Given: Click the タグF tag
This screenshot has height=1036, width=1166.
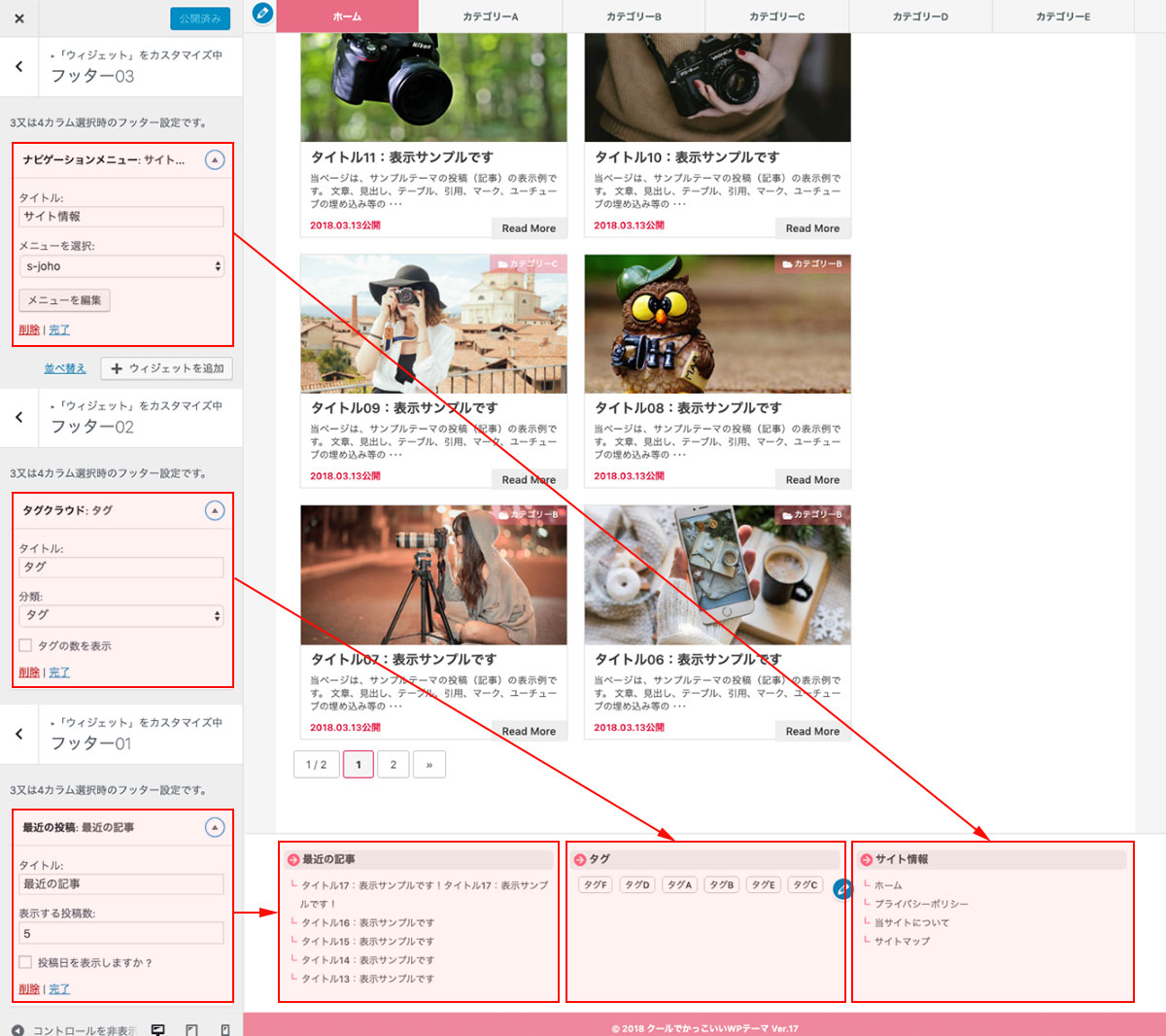Looking at the screenshot, I should click(x=596, y=884).
